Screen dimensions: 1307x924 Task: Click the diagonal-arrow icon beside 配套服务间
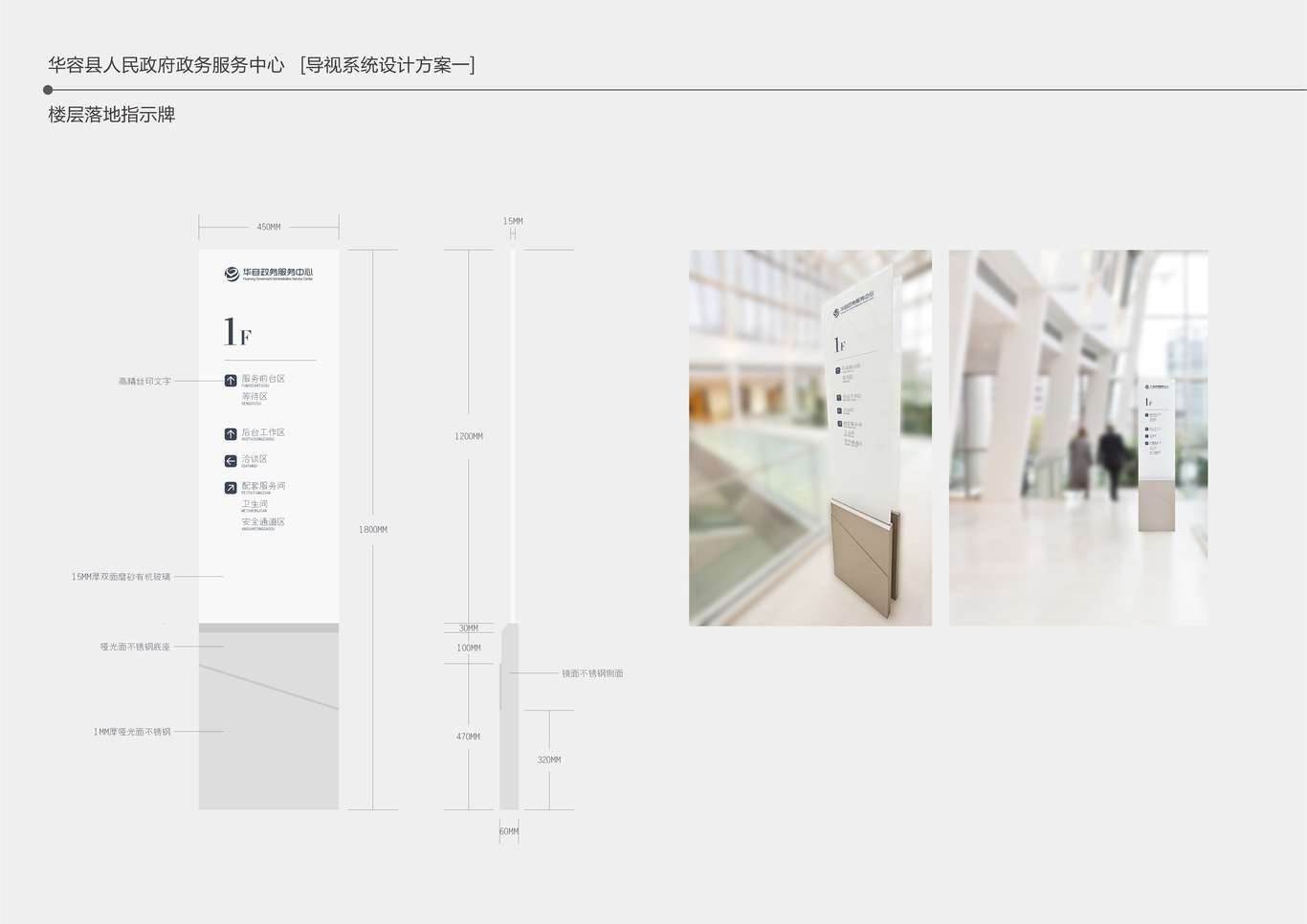231,488
